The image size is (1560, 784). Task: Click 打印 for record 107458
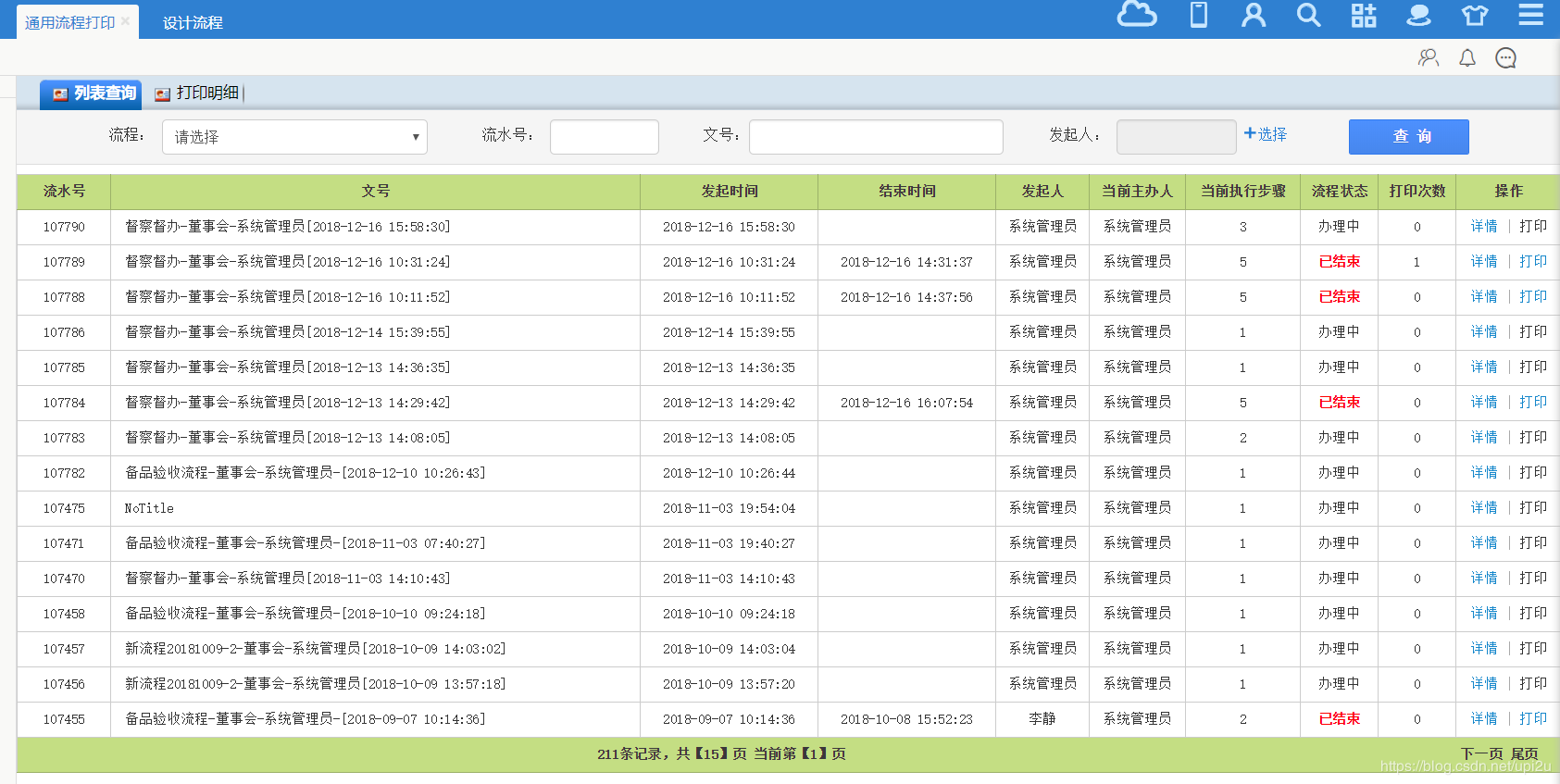1533,614
